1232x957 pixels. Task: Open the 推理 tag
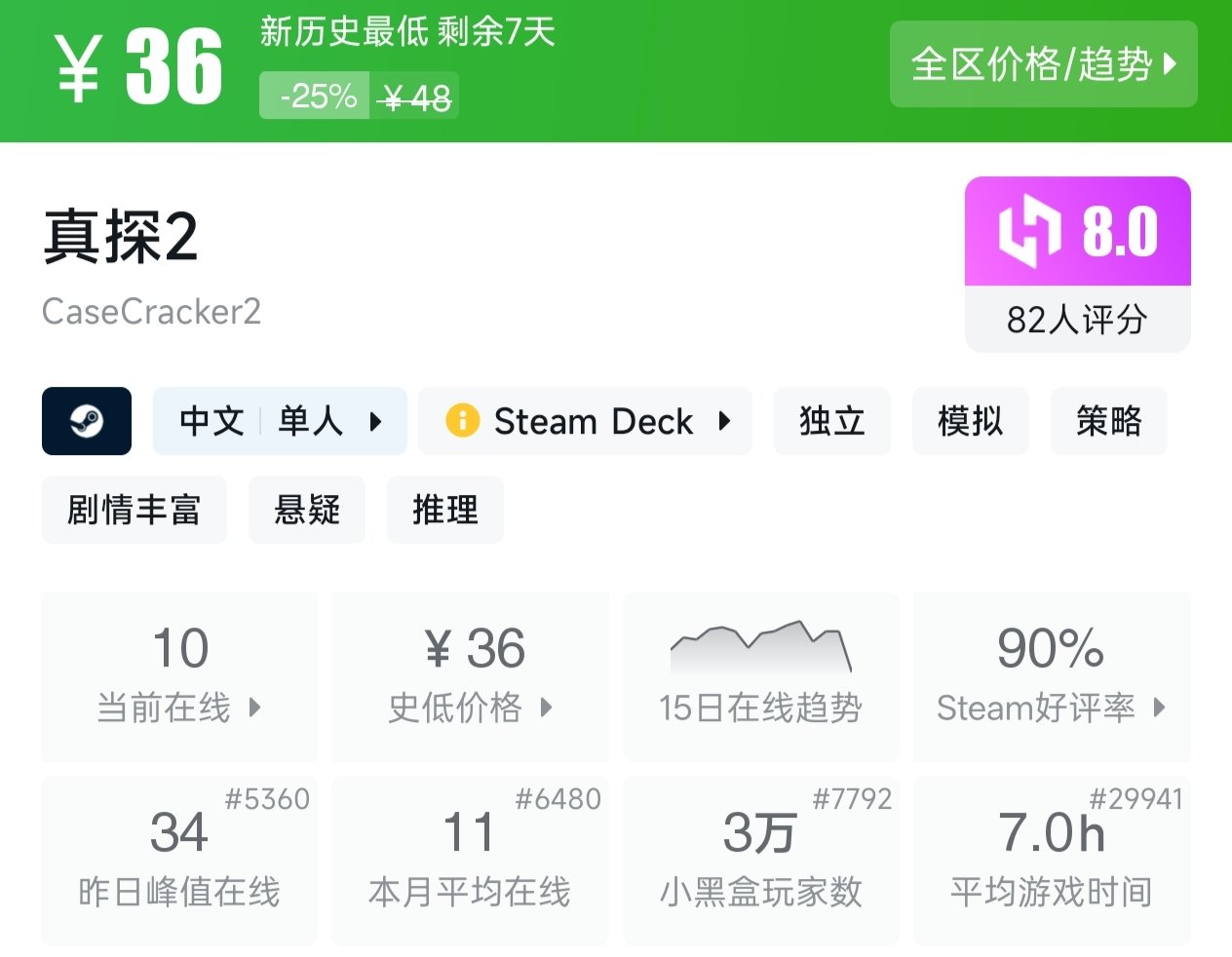[445, 510]
